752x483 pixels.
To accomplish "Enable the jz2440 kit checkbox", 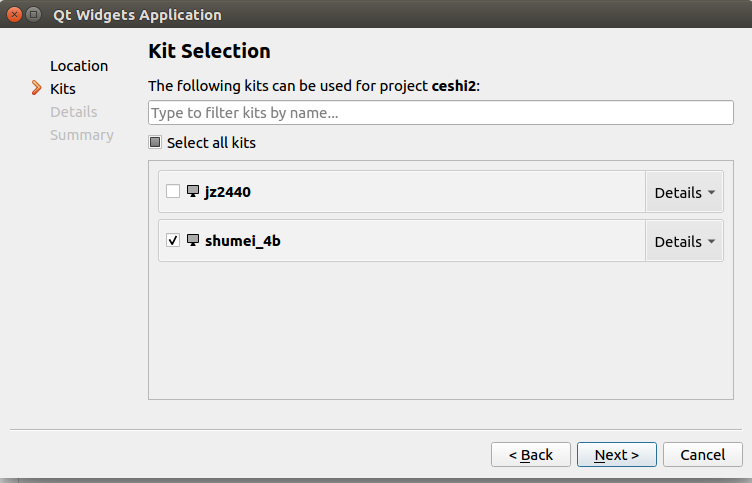I will (x=173, y=191).
